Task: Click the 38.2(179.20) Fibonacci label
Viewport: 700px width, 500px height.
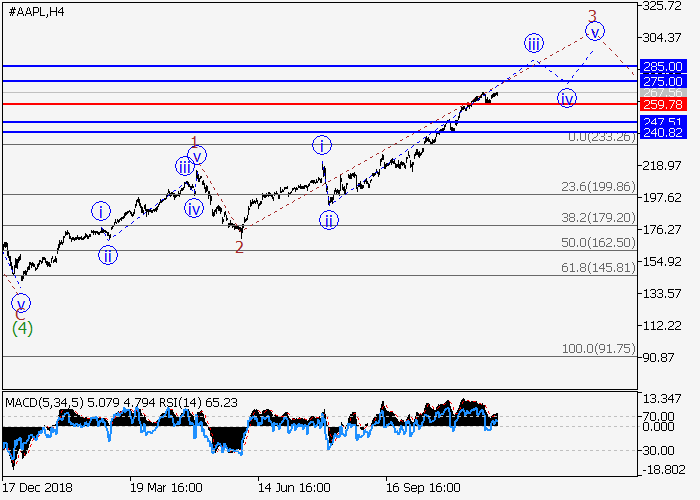Action: [598, 217]
